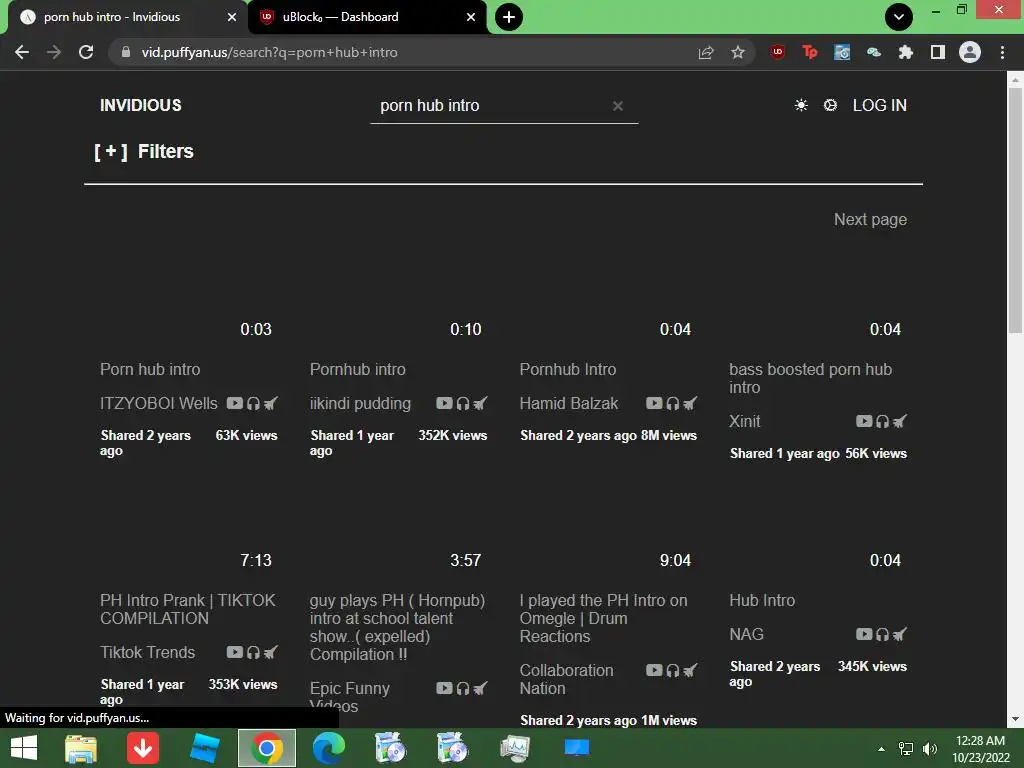Toggle Chrome side panel icon
This screenshot has height=768, width=1024.
[938, 52]
